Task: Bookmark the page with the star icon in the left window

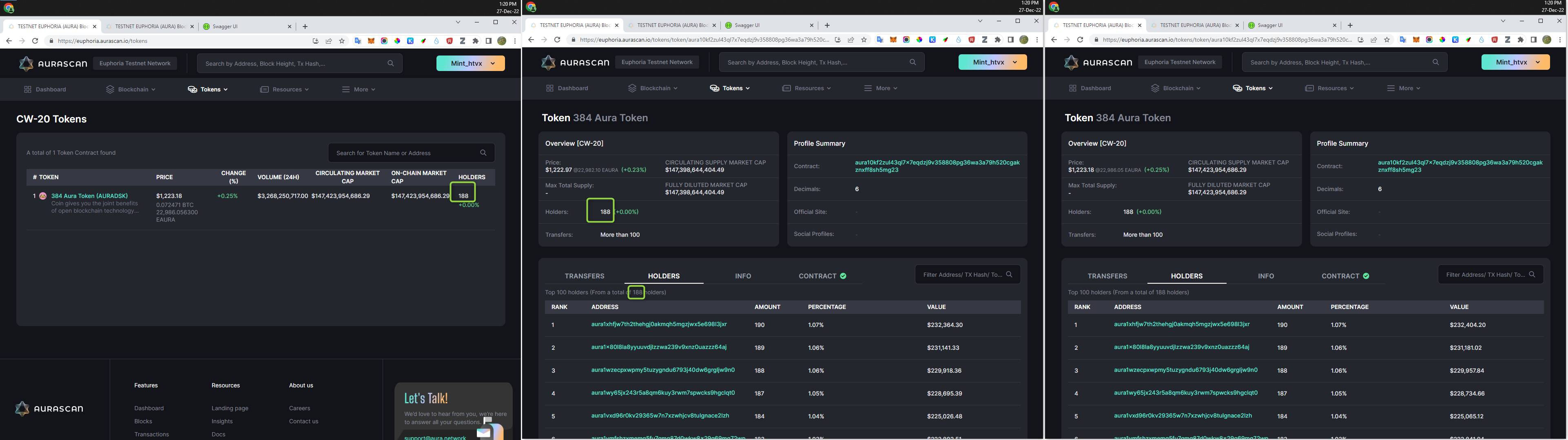Action: point(342,41)
